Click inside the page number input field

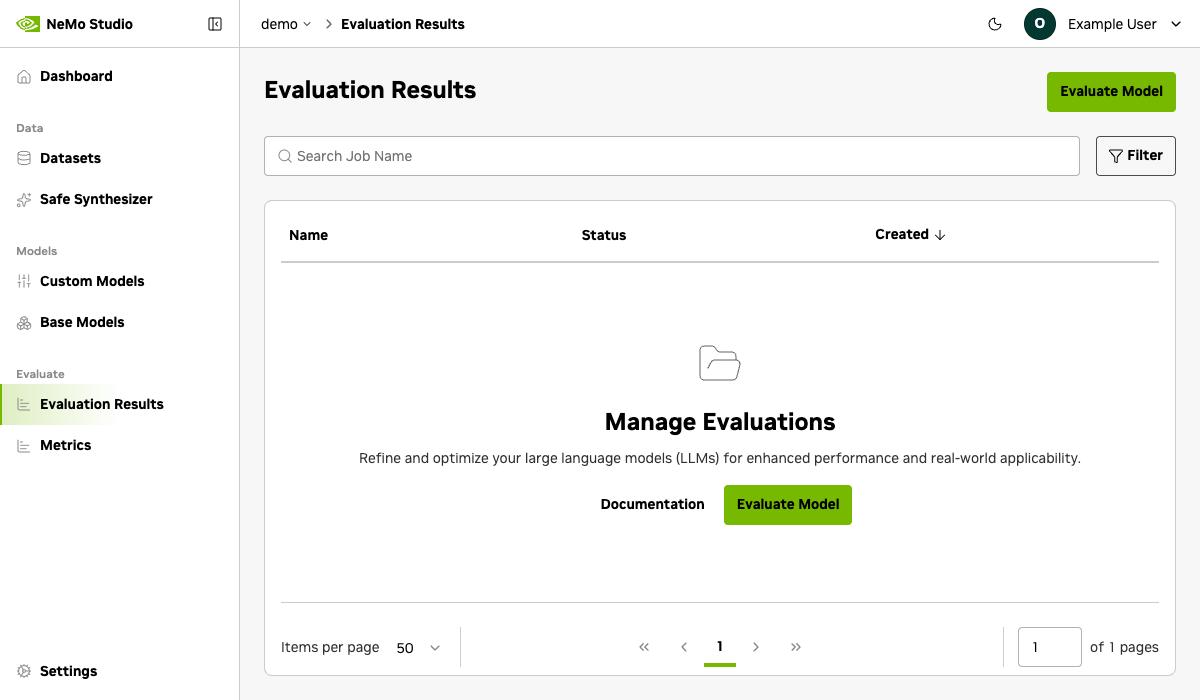(1049, 647)
